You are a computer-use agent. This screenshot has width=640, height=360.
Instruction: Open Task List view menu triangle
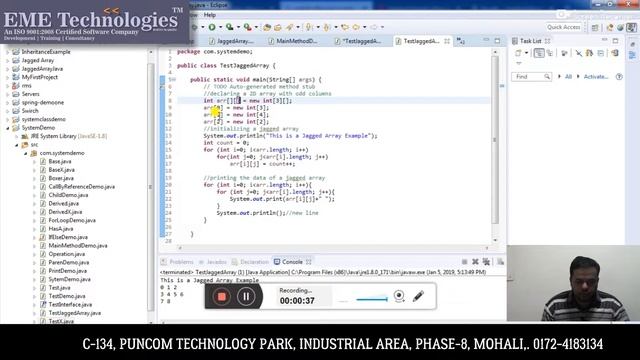point(519,63)
